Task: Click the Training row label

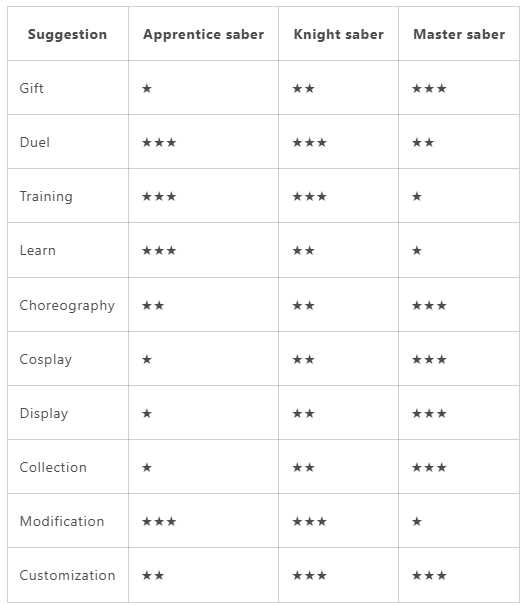Action: coord(46,196)
